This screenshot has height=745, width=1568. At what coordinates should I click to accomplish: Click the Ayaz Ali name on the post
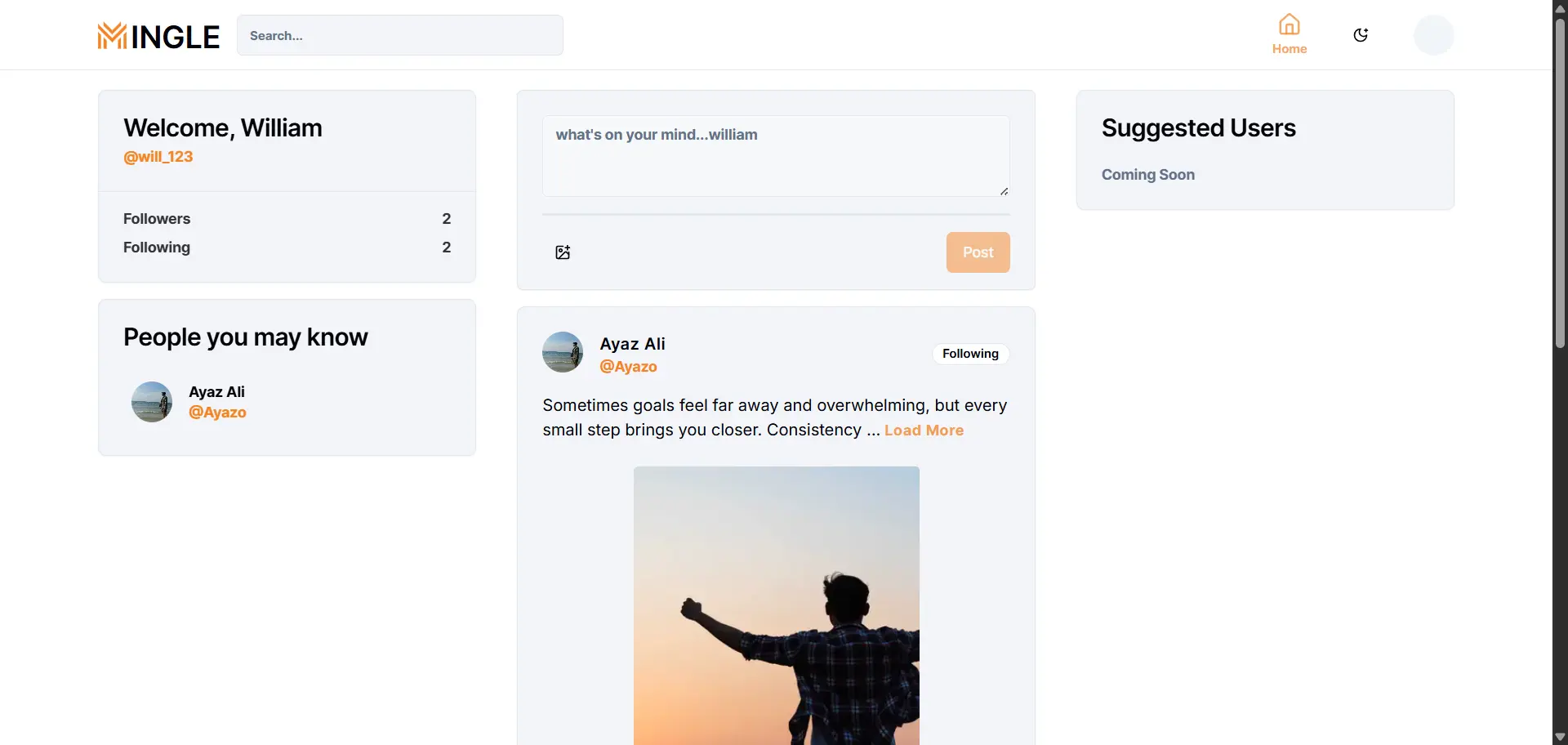coord(632,344)
